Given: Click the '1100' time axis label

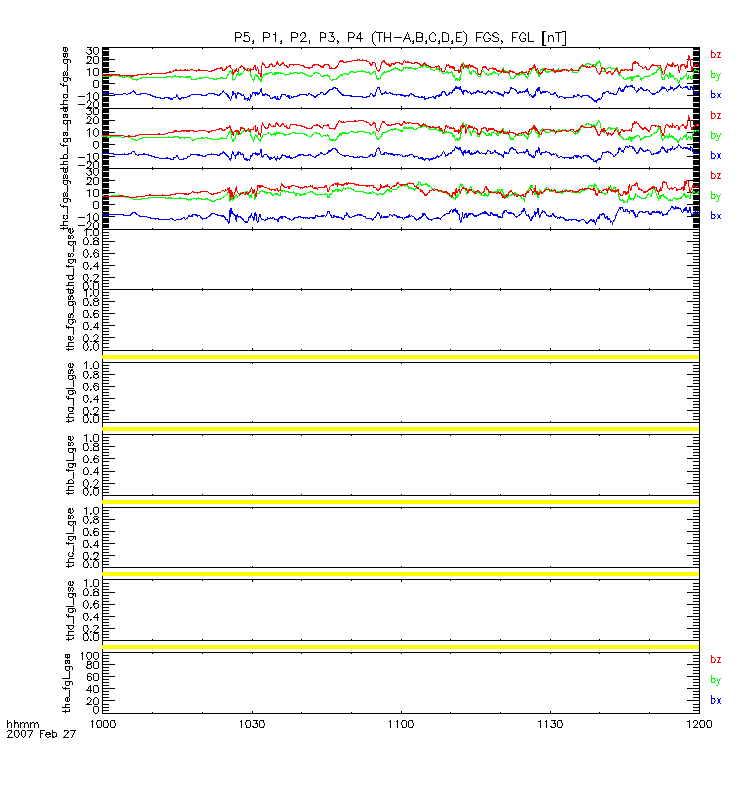Looking at the screenshot, I should pyautogui.click(x=401, y=724).
